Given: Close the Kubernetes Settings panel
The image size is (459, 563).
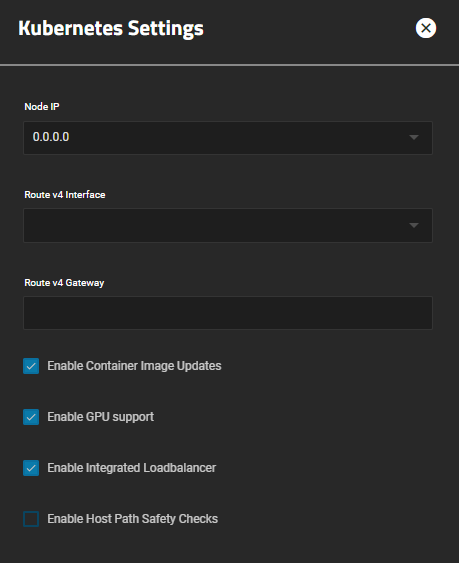Looking at the screenshot, I should [426, 28].
